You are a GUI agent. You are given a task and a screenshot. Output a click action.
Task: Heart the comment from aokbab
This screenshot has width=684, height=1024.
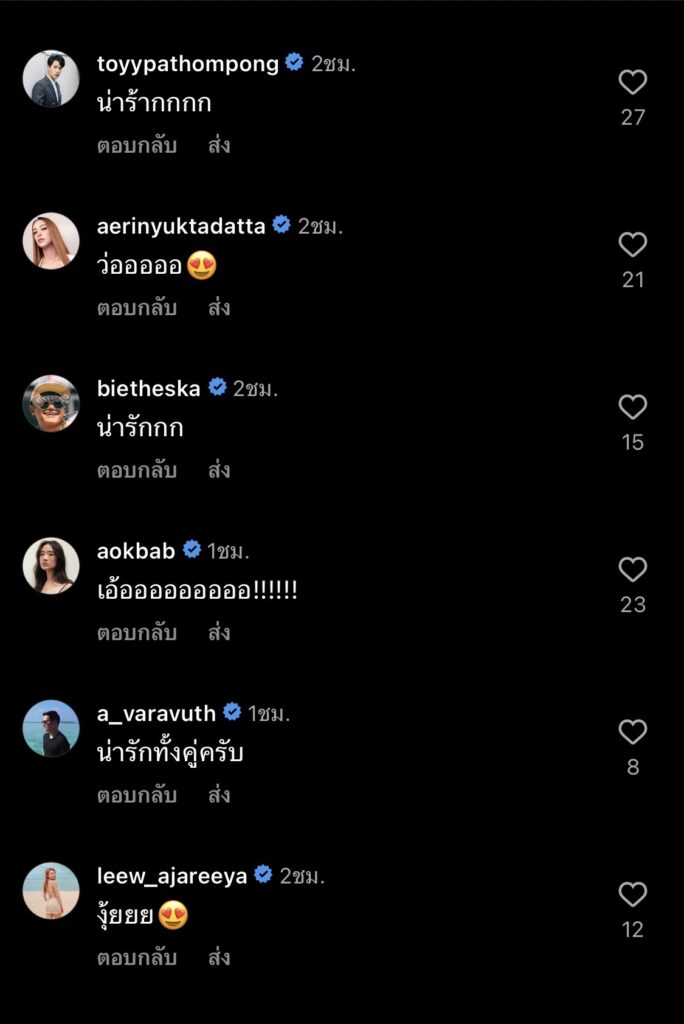tap(632, 569)
